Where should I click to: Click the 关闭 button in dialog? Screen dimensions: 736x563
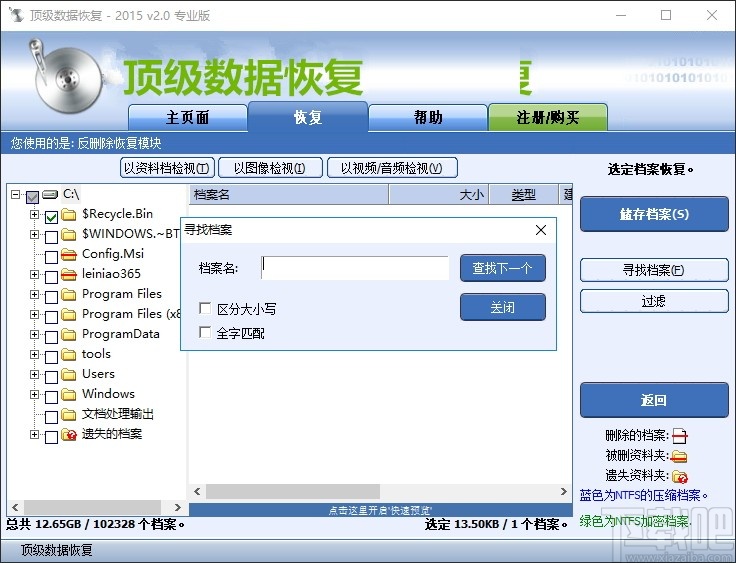tap(503, 307)
